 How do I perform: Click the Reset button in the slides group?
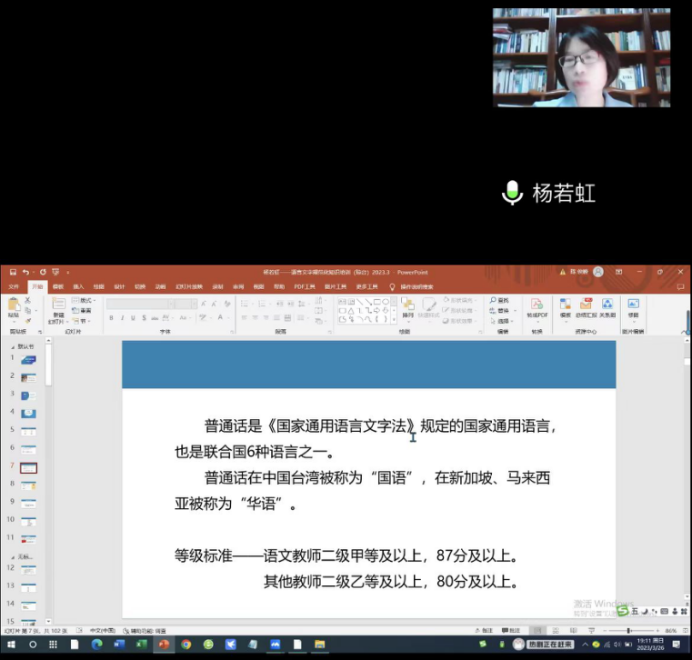tap(84, 310)
